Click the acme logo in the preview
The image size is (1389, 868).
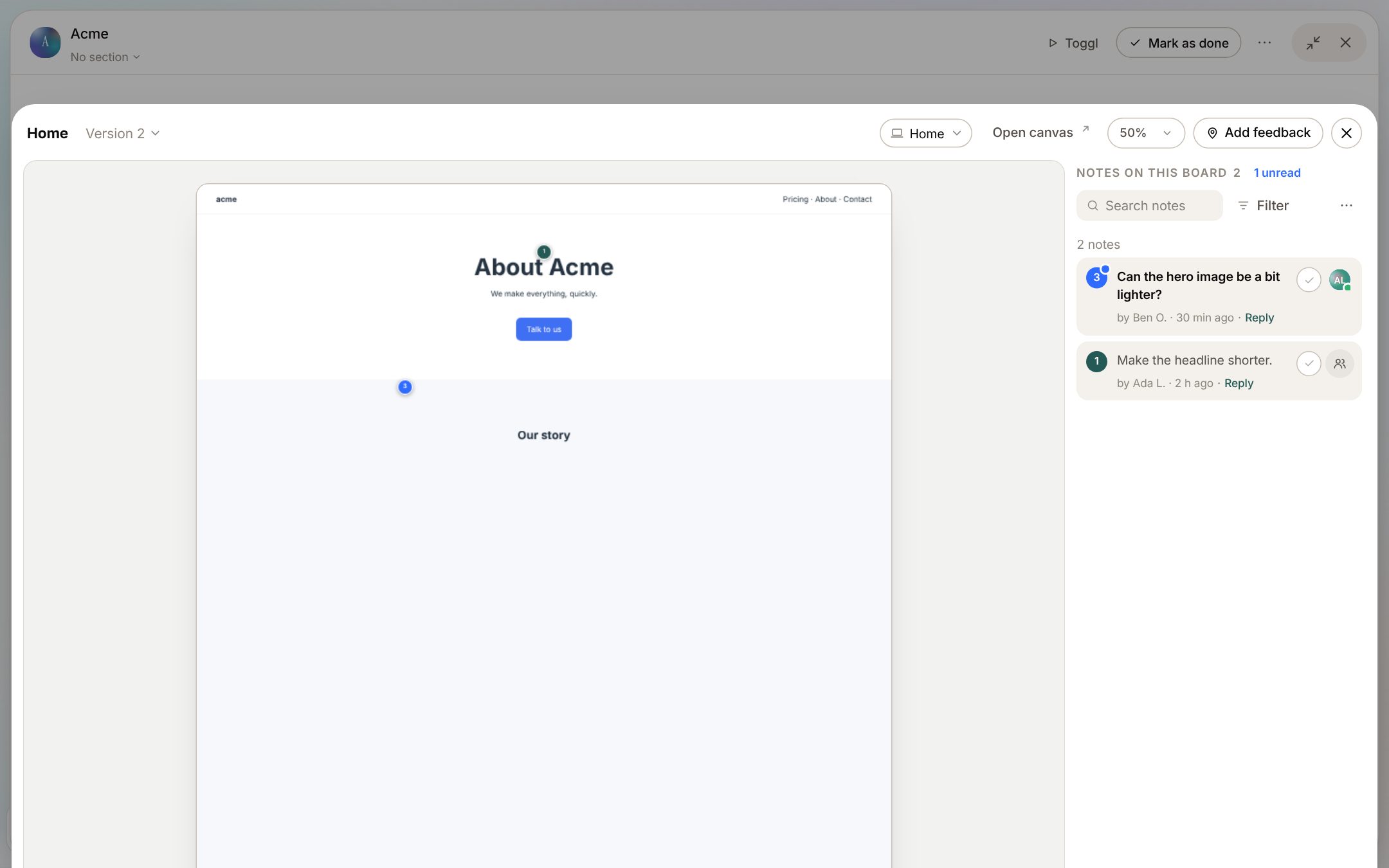click(226, 199)
